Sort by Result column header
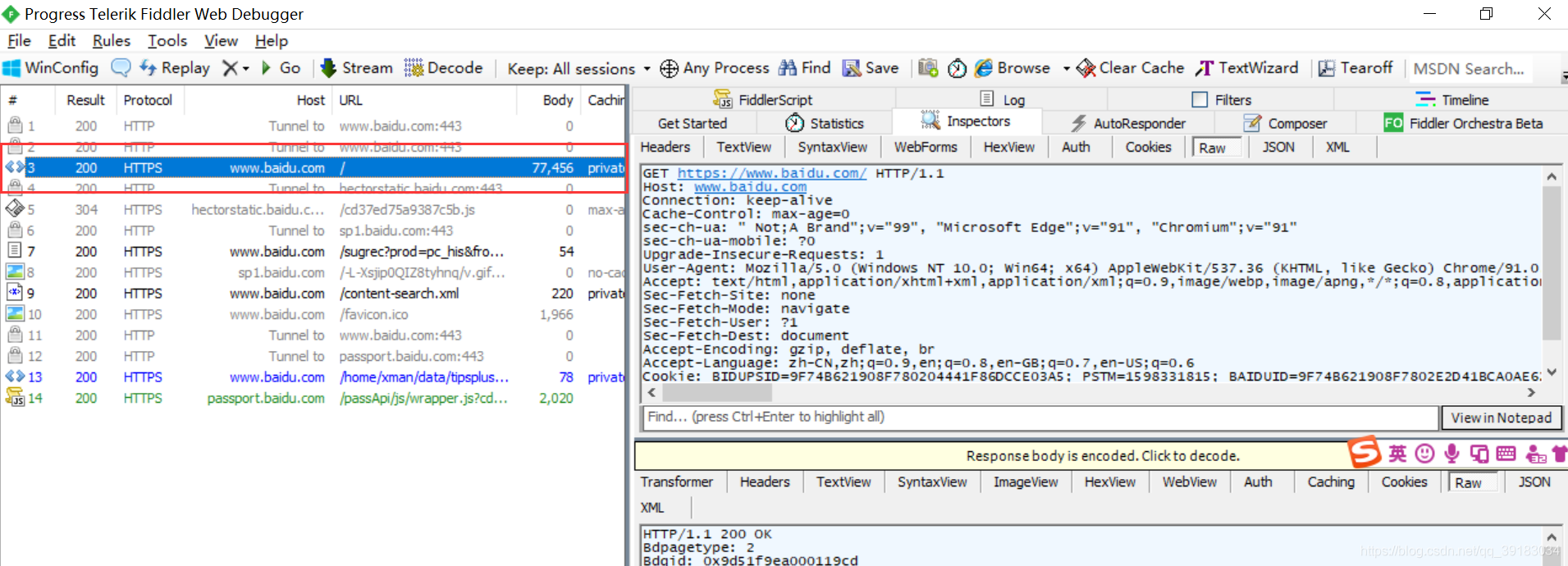This screenshot has width=1568, height=566. (85, 100)
